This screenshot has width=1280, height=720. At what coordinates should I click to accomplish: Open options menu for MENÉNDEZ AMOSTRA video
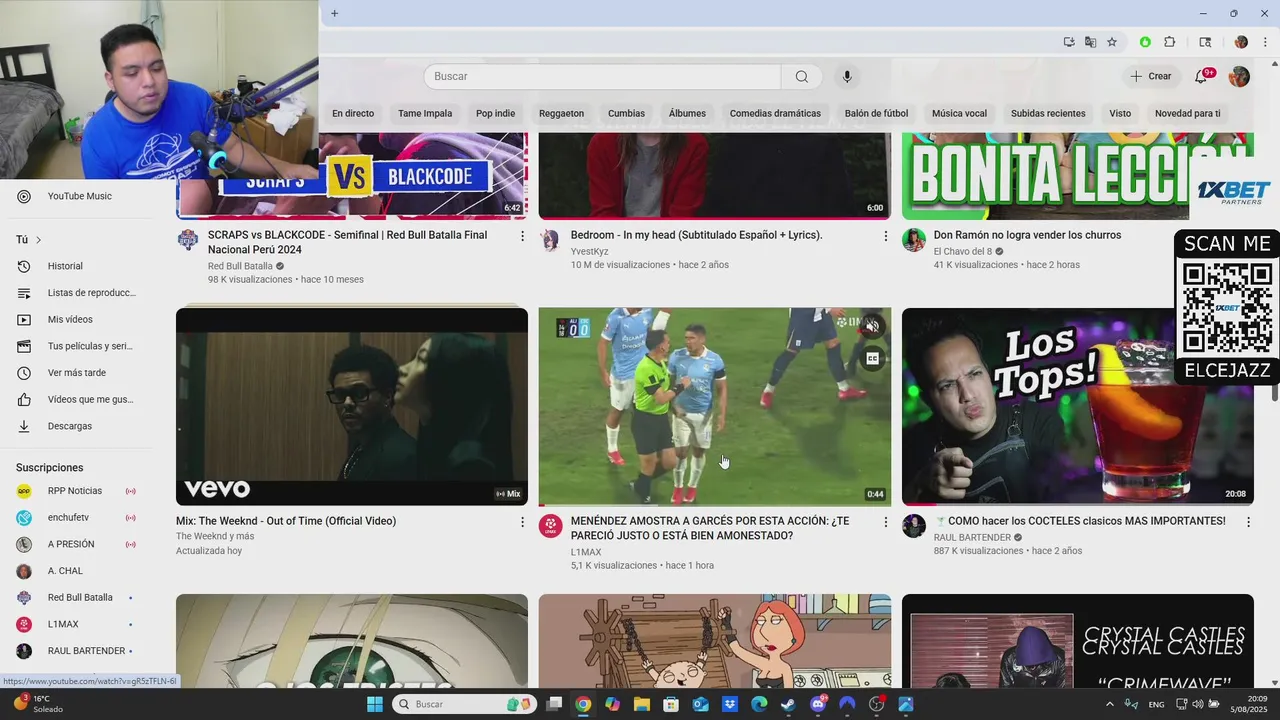pyautogui.click(x=885, y=522)
